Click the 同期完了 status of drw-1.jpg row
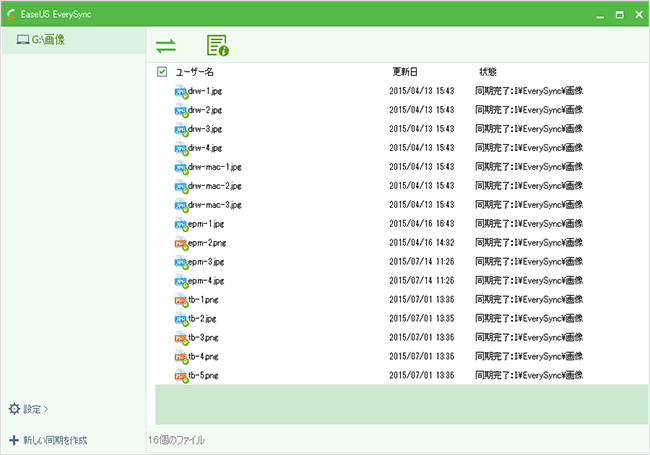 (x=529, y=91)
